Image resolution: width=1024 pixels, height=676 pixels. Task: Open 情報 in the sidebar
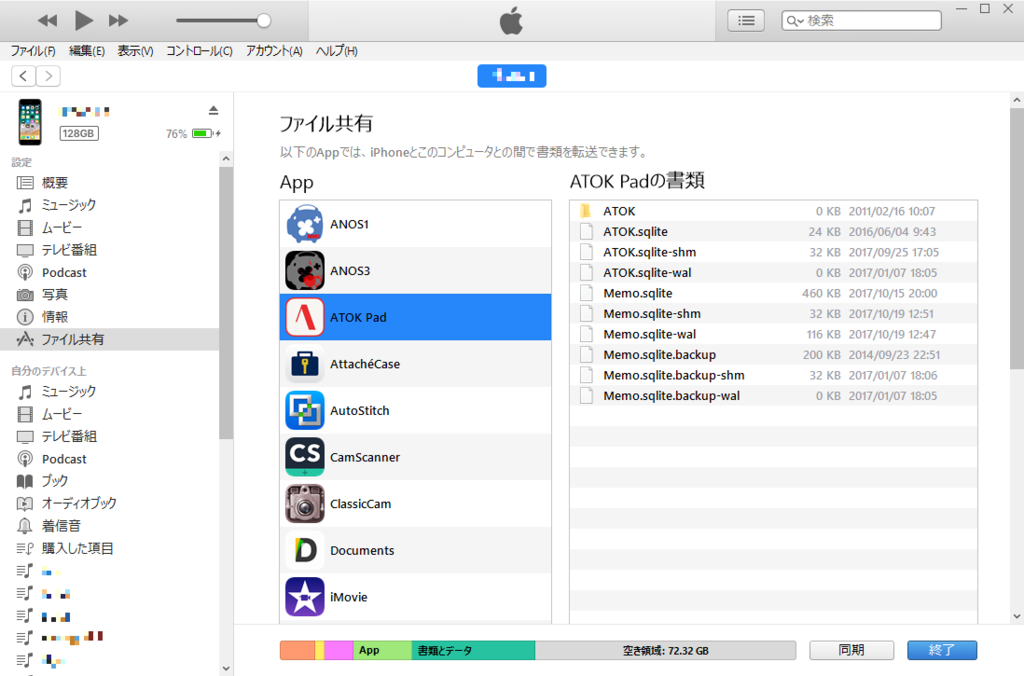point(110,317)
